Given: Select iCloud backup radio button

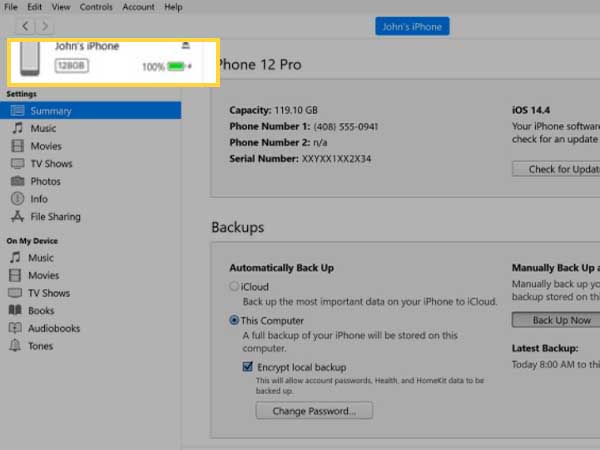Looking at the screenshot, I should point(234,286).
